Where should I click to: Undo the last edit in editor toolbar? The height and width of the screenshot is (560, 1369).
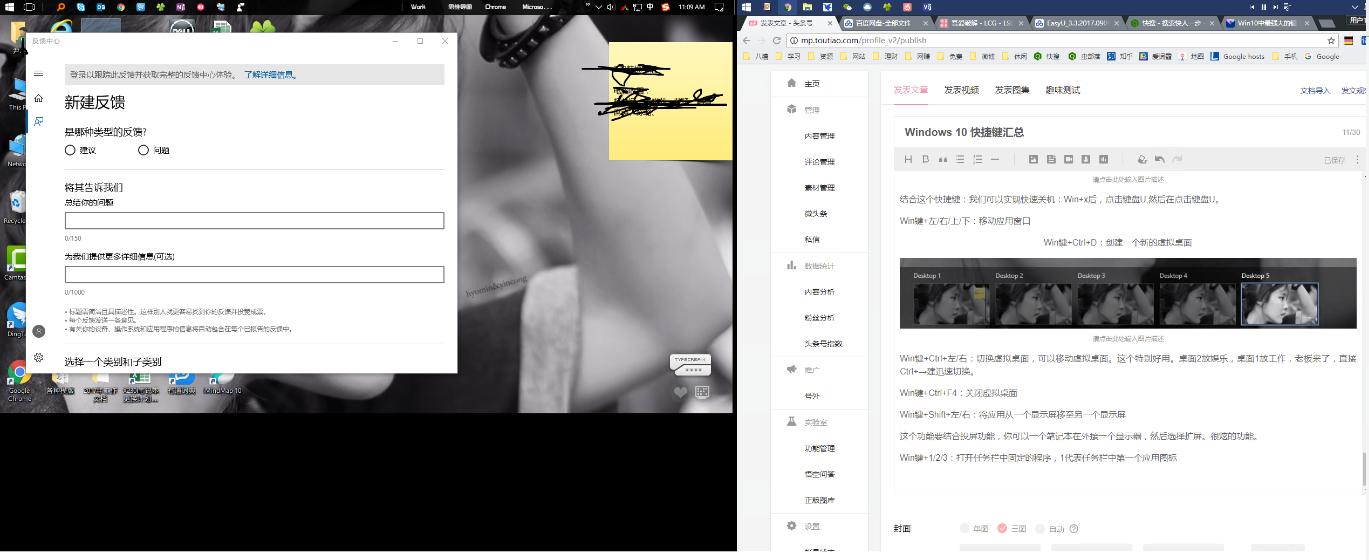point(1159,159)
